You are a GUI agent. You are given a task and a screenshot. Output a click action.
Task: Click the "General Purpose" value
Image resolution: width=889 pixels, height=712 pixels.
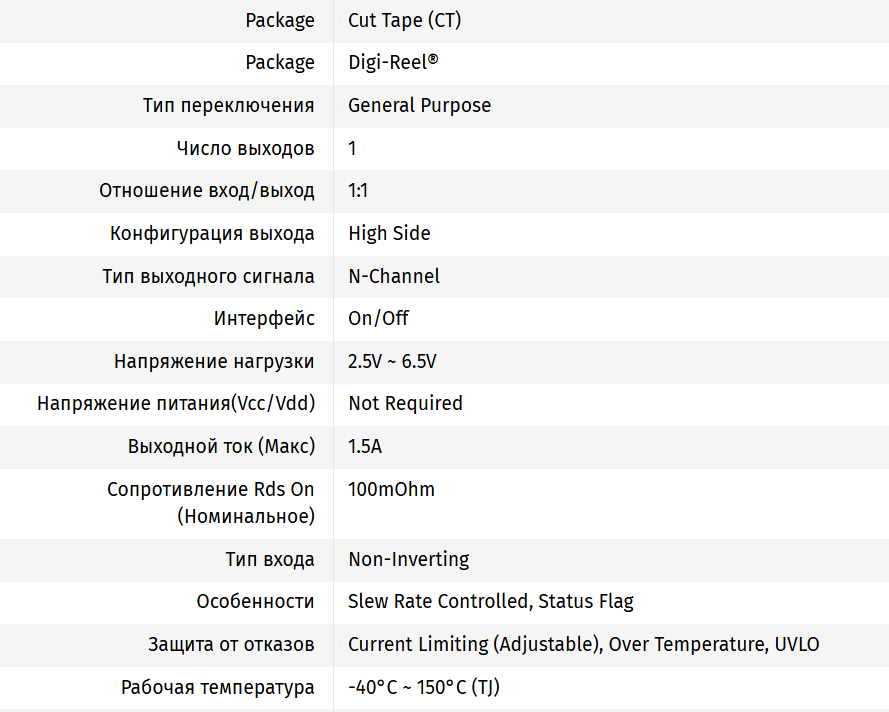coord(419,106)
